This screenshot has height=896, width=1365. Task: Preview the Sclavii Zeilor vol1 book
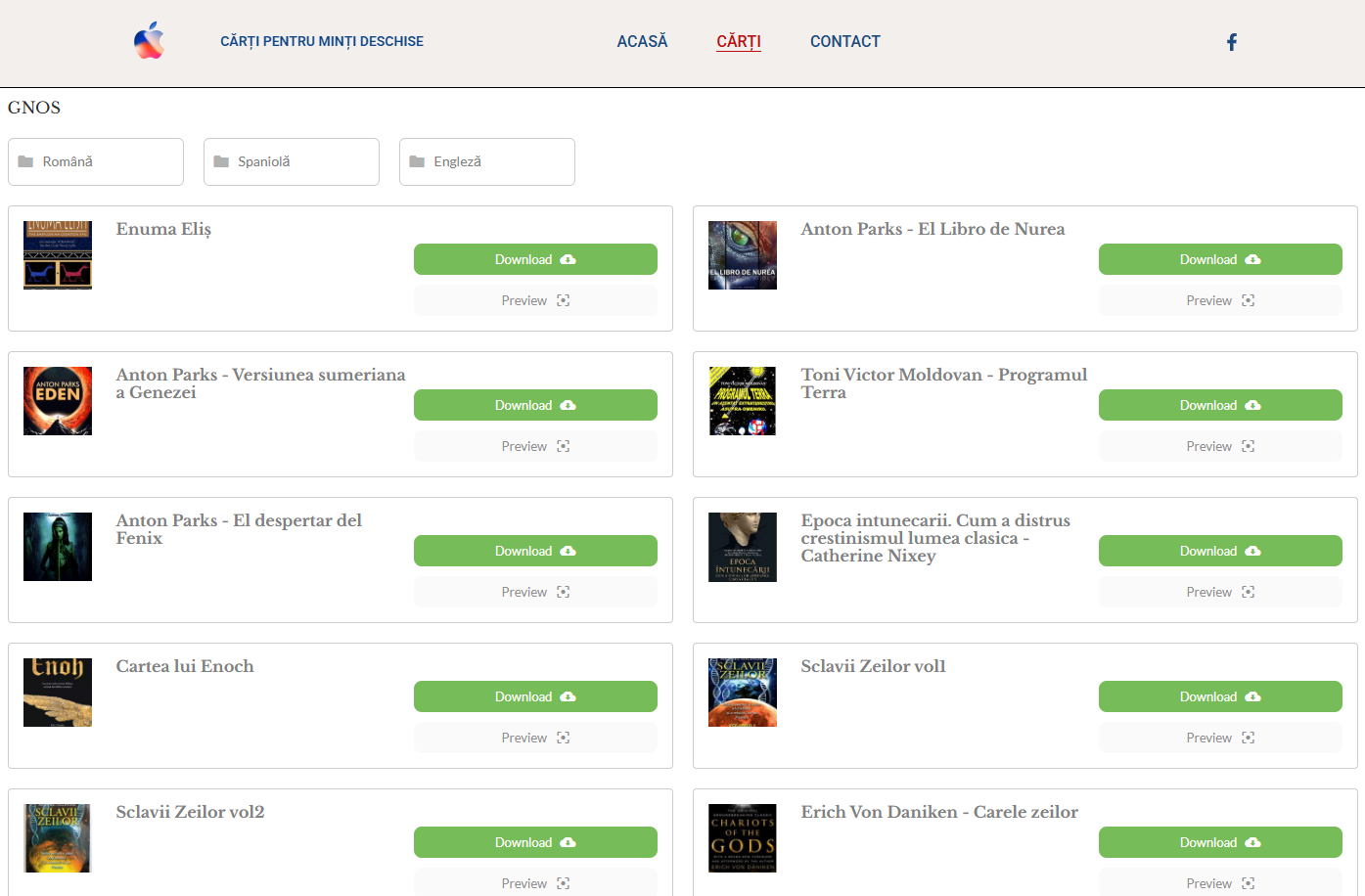point(1220,738)
